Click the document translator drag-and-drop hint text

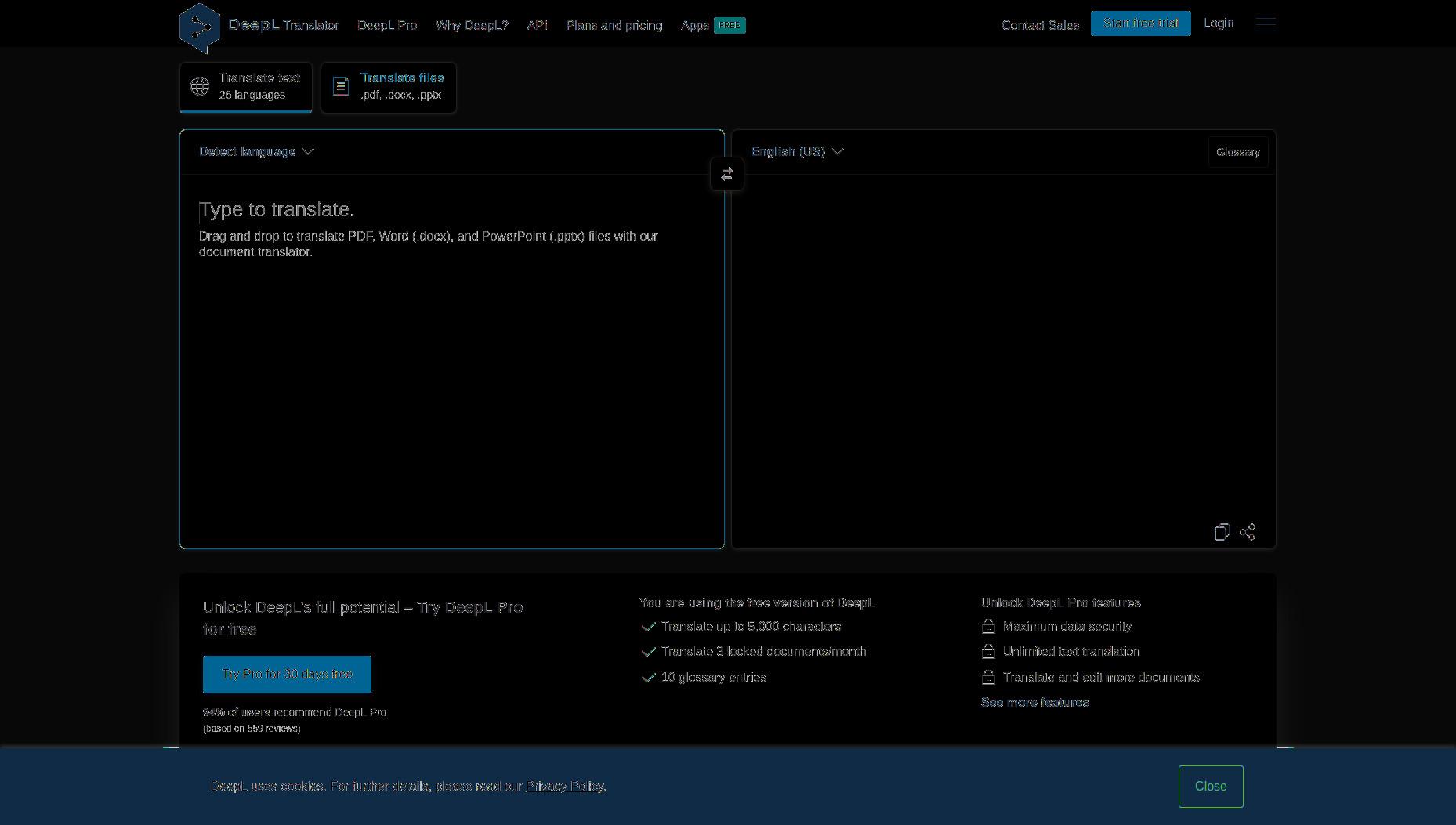pos(429,244)
